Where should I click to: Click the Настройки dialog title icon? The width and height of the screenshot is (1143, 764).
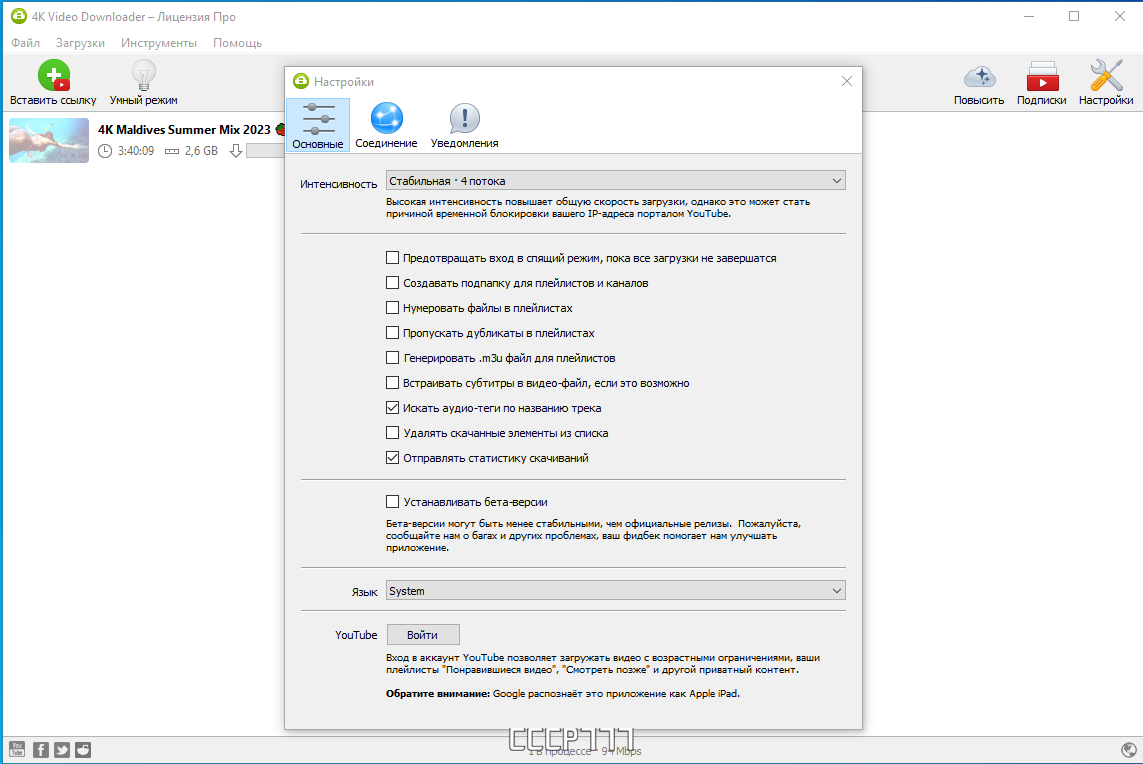[x=300, y=81]
